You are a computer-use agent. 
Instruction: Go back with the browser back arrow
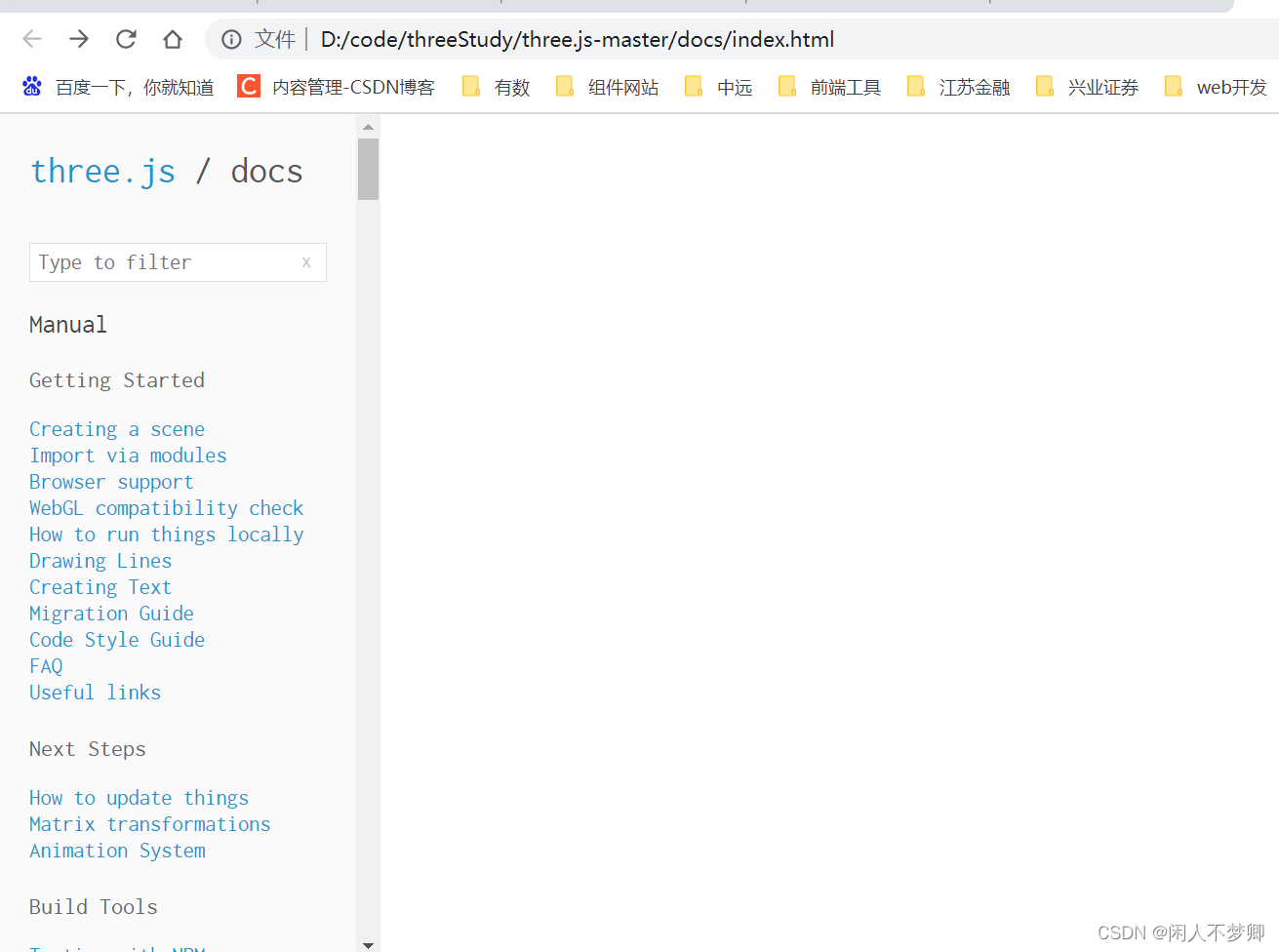32,39
